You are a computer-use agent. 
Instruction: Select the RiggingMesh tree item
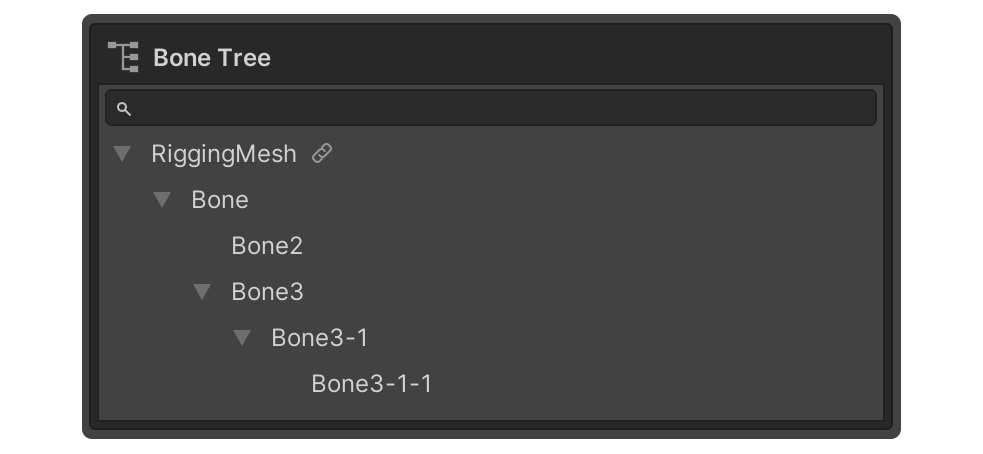point(224,154)
